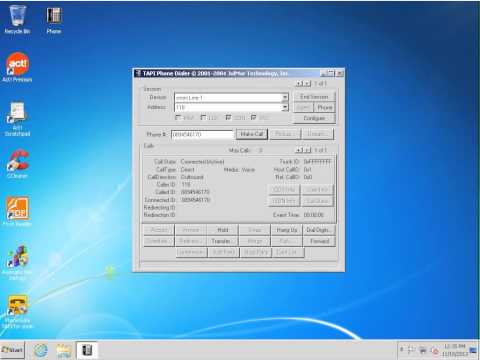Click the Phone button beside Open
The width and height of the screenshot is (480, 360).
(x=324, y=107)
